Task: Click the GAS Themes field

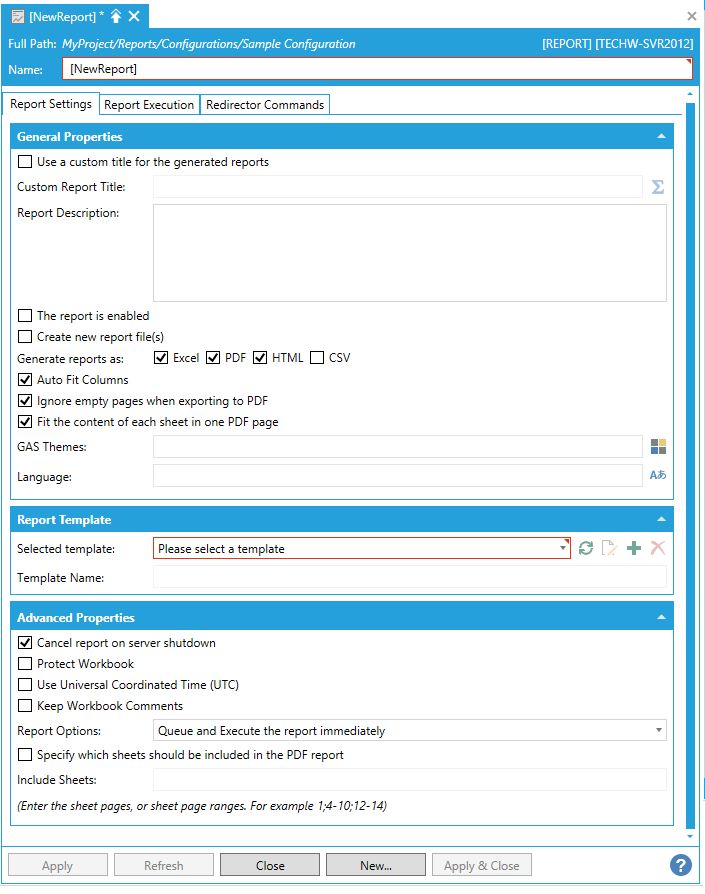Action: 398,446
